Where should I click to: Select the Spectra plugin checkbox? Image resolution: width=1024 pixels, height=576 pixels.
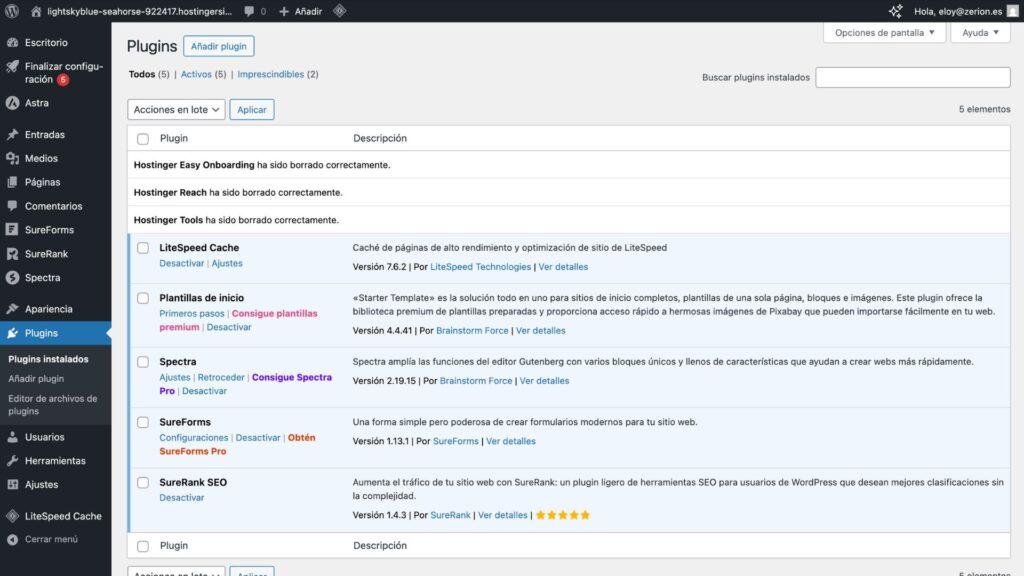[143, 360]
